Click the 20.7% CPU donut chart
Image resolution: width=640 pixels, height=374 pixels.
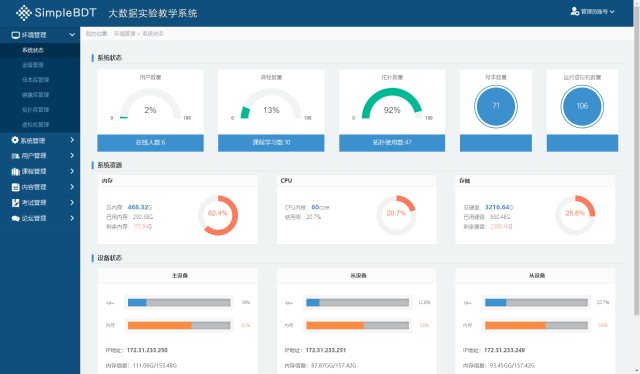pyautogui.click(x=396, y=215)
